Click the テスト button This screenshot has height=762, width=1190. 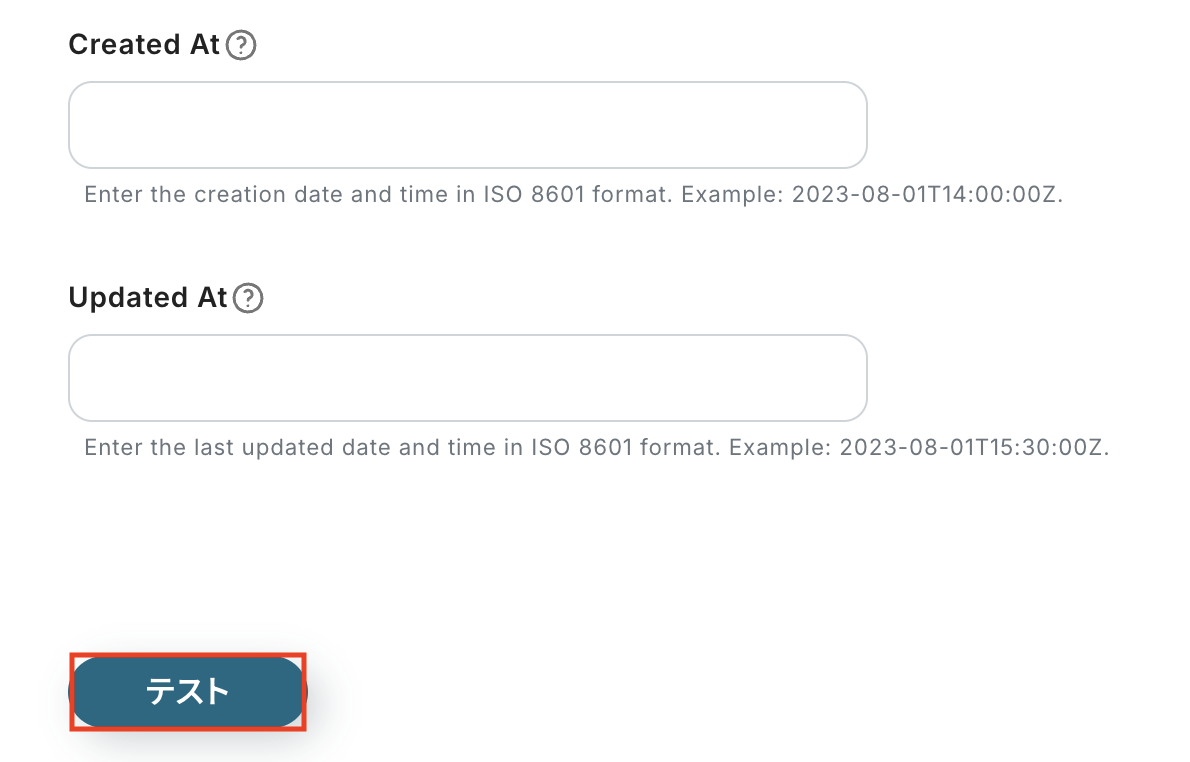(x=188, y=692)
